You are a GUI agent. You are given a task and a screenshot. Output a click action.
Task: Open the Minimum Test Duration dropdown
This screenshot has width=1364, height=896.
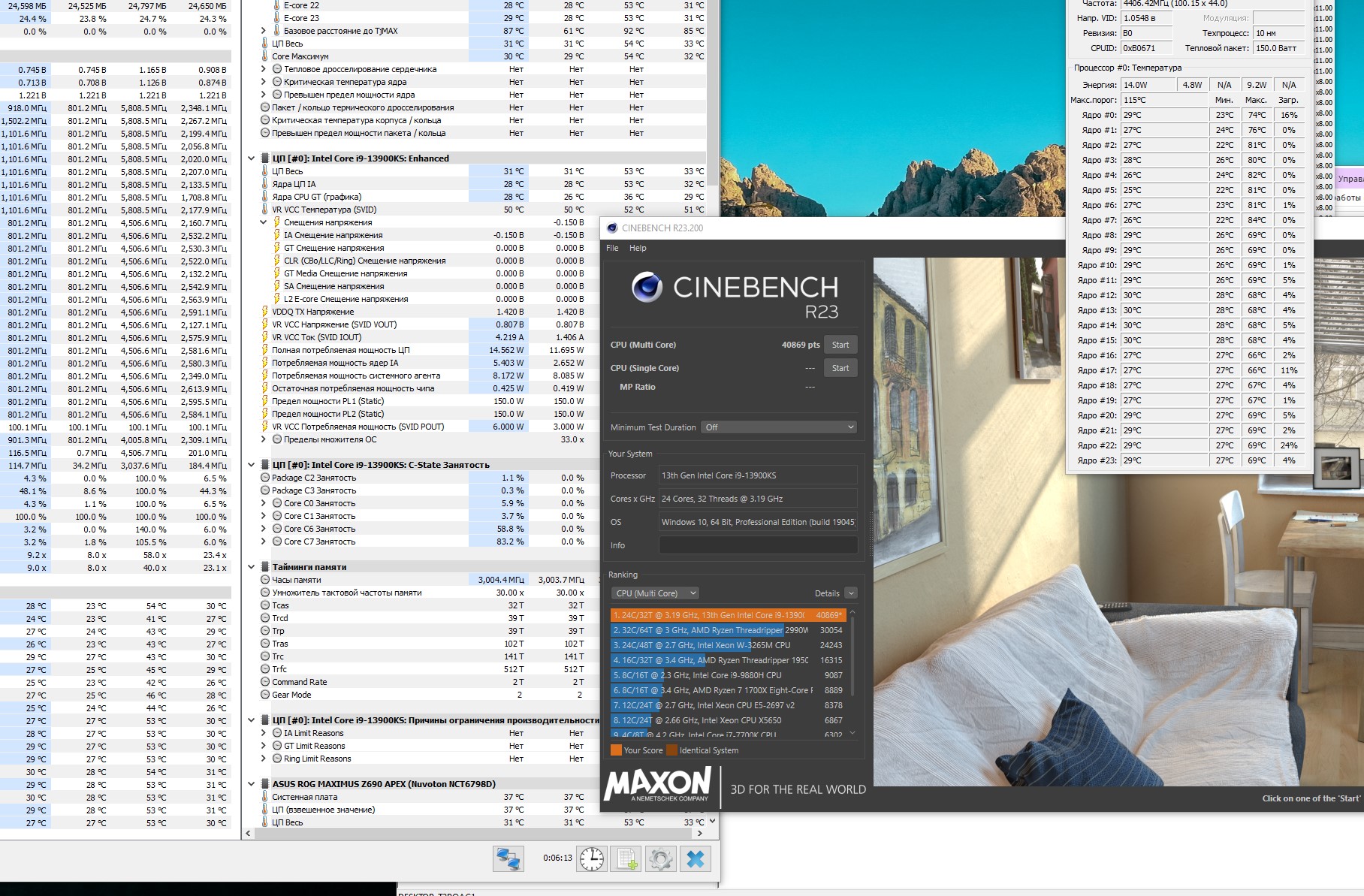coord(779,427)
